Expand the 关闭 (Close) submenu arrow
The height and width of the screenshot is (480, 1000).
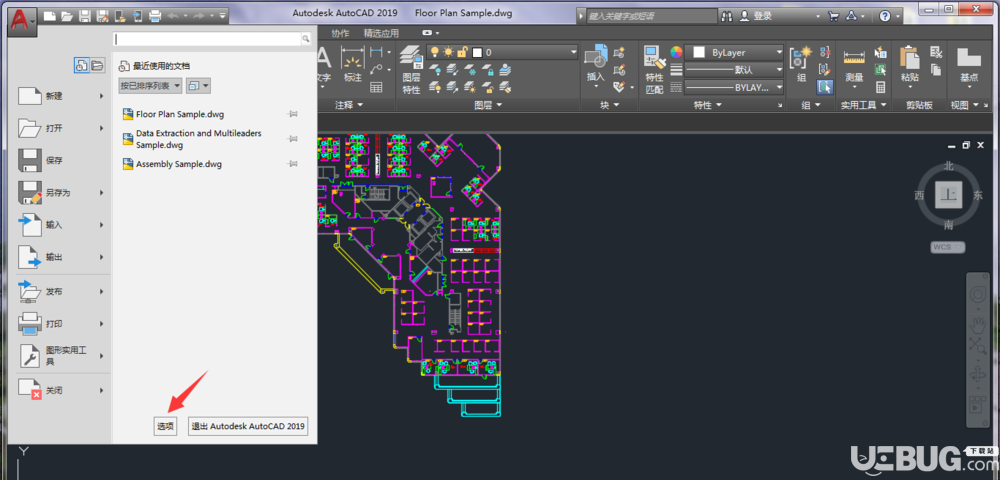(x=101, y=390)
